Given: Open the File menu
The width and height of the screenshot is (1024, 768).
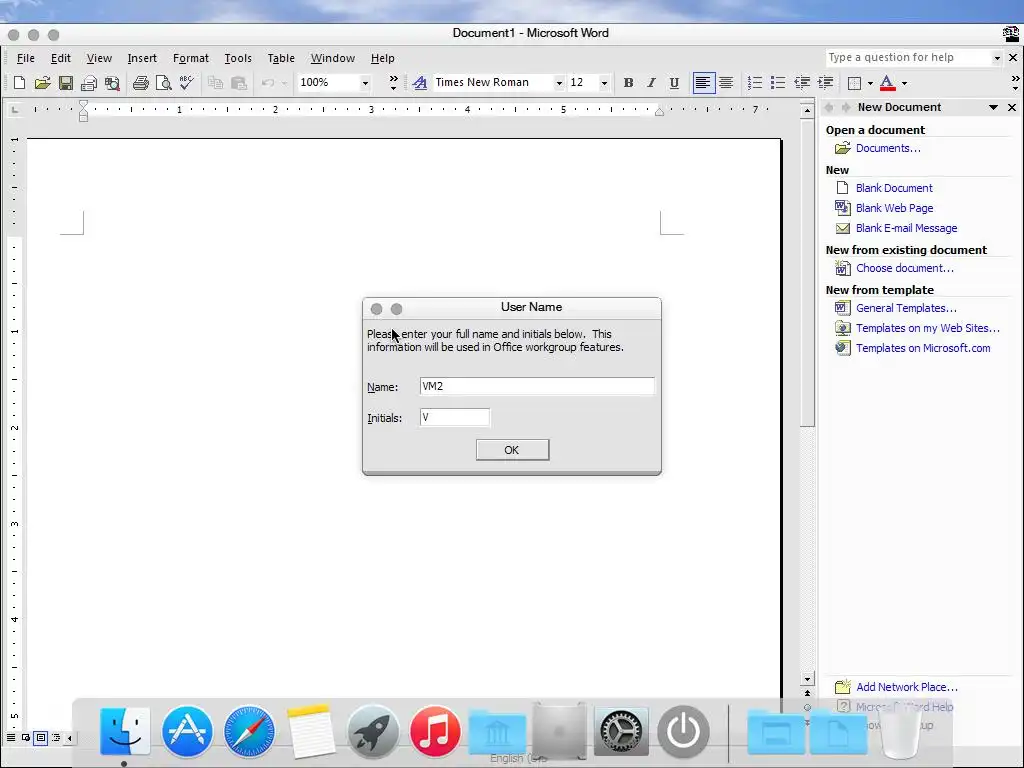Looking at the screenshot, I should click(25, 58).
